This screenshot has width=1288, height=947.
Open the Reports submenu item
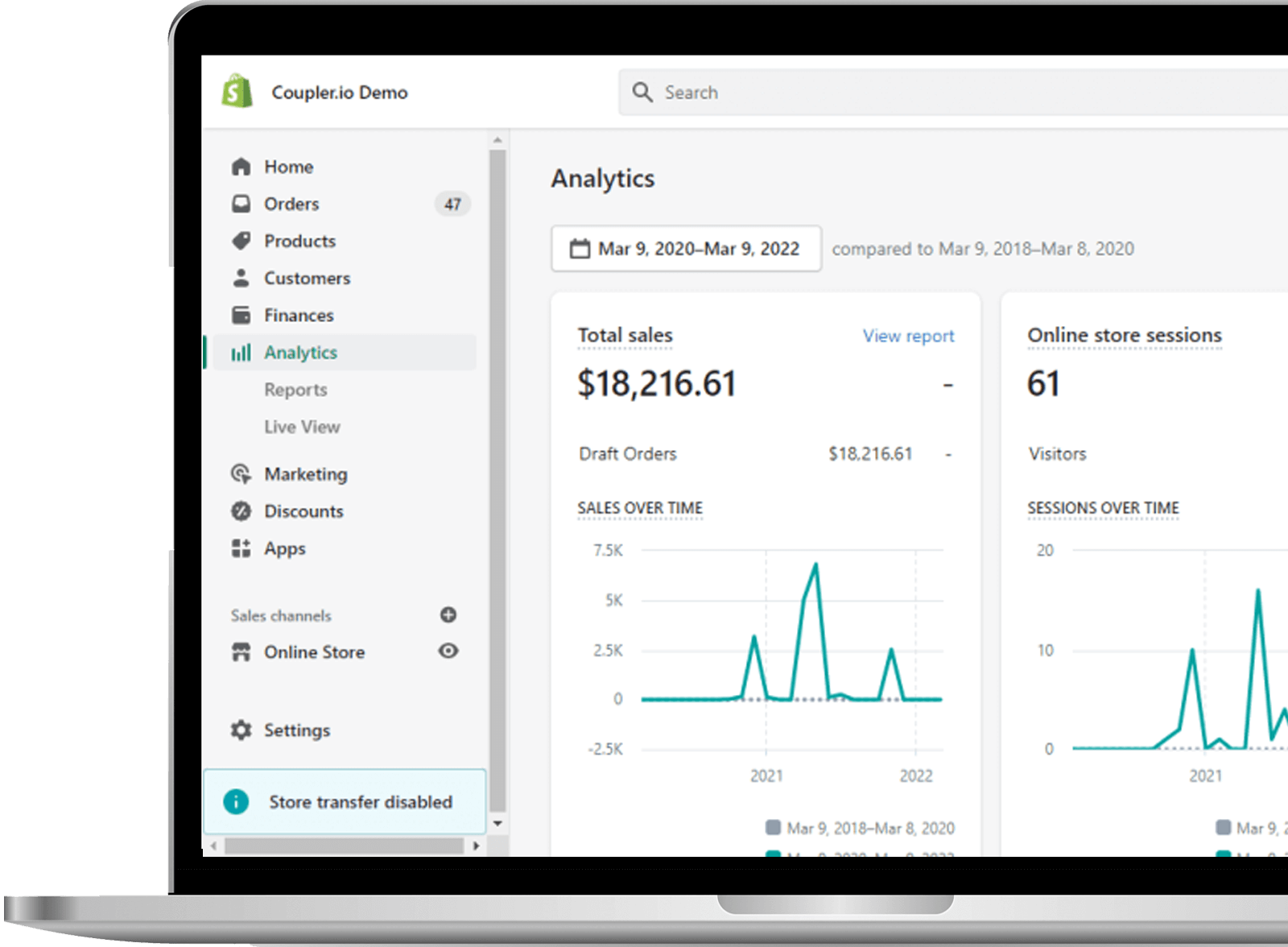[295, 390]
